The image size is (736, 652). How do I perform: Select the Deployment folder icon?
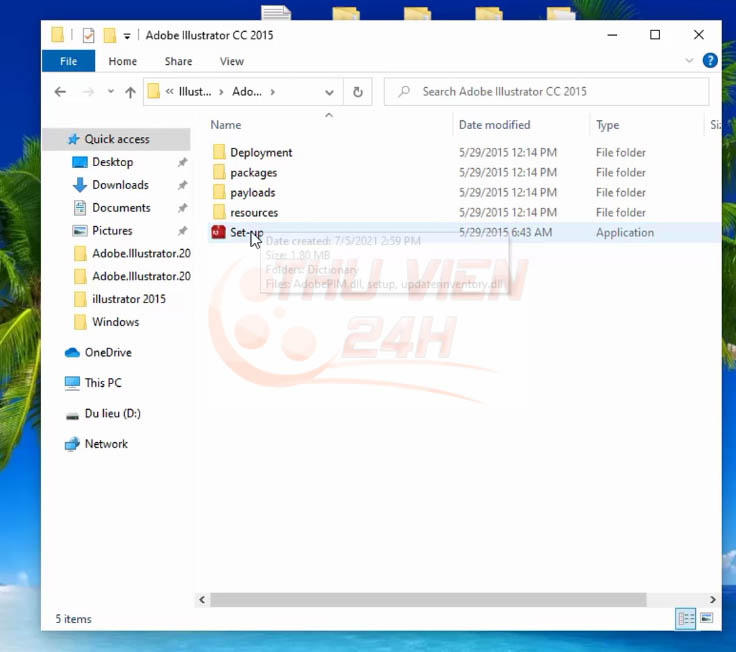click(219, 152)
